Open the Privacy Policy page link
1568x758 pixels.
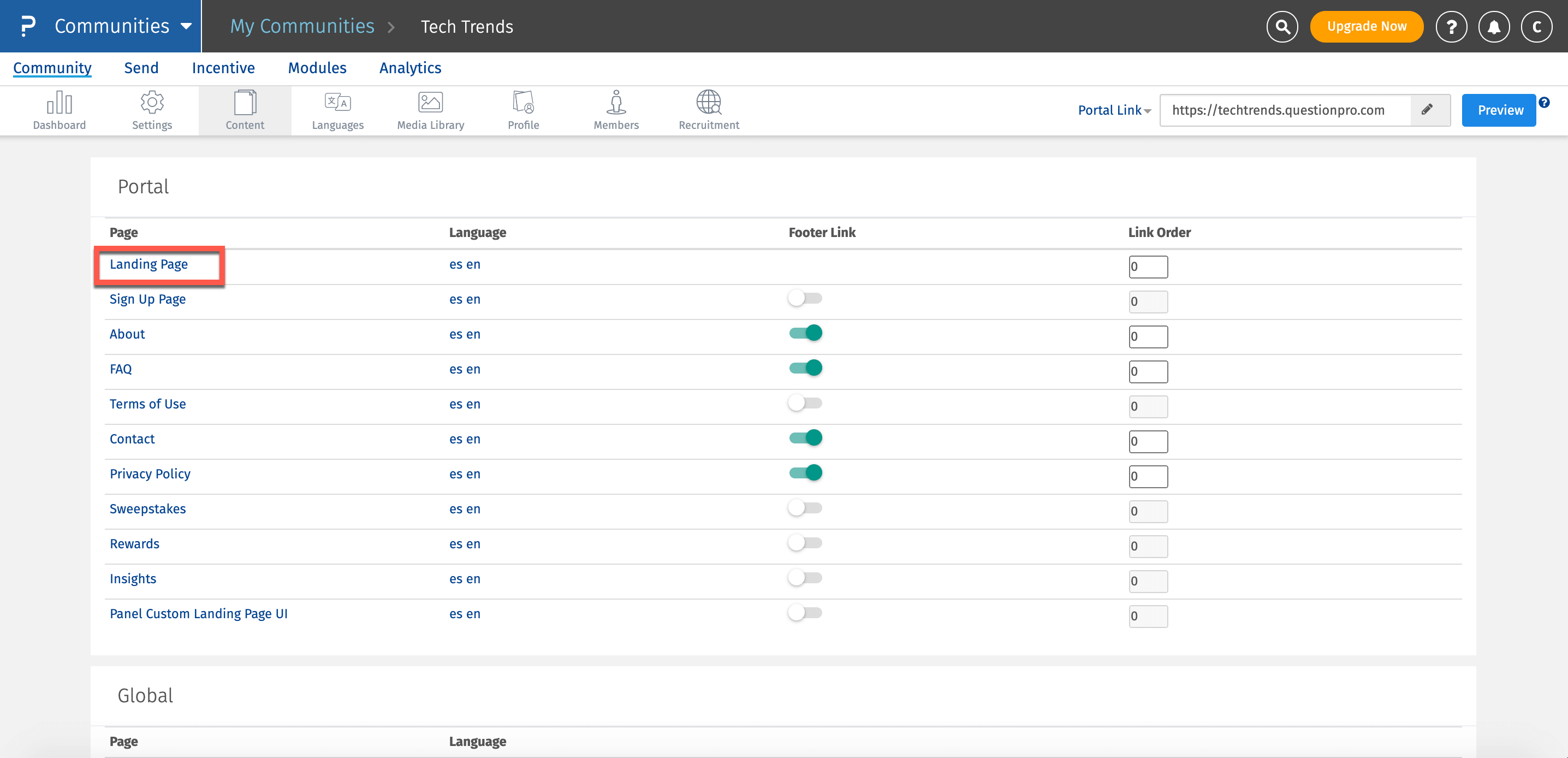pos(150,473)
